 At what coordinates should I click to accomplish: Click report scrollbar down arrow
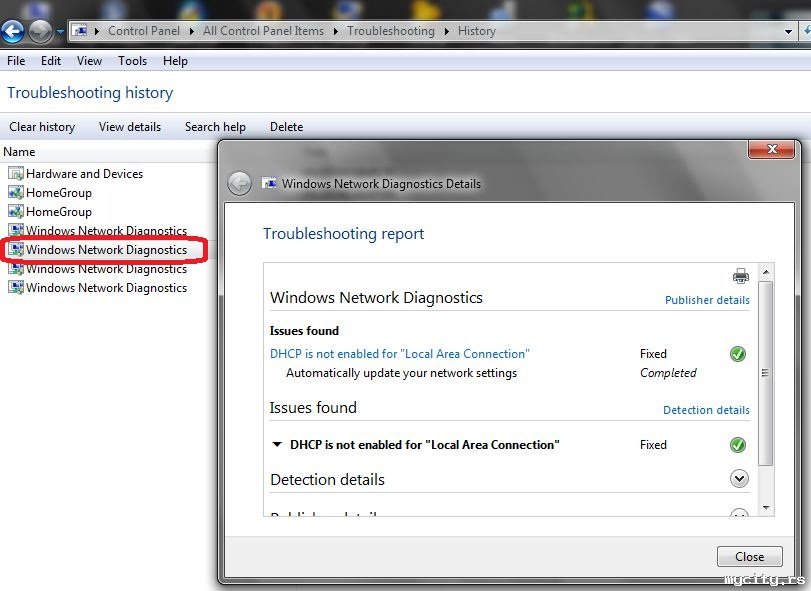[766, 508]
